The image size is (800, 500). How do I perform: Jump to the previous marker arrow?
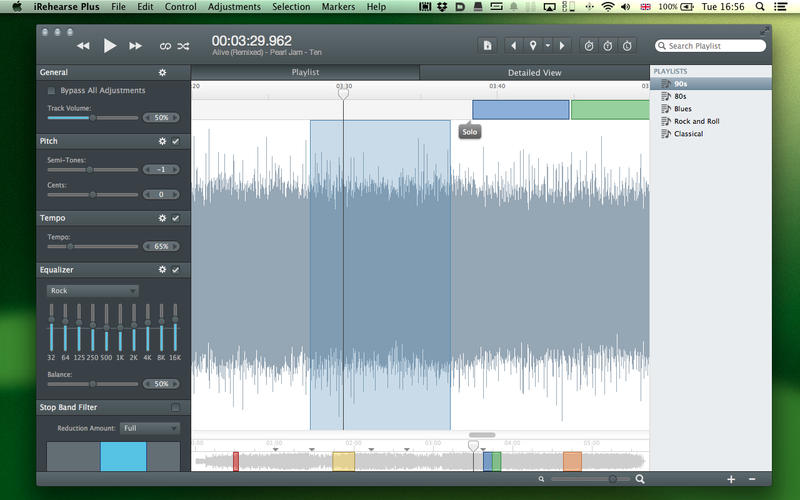514,46
